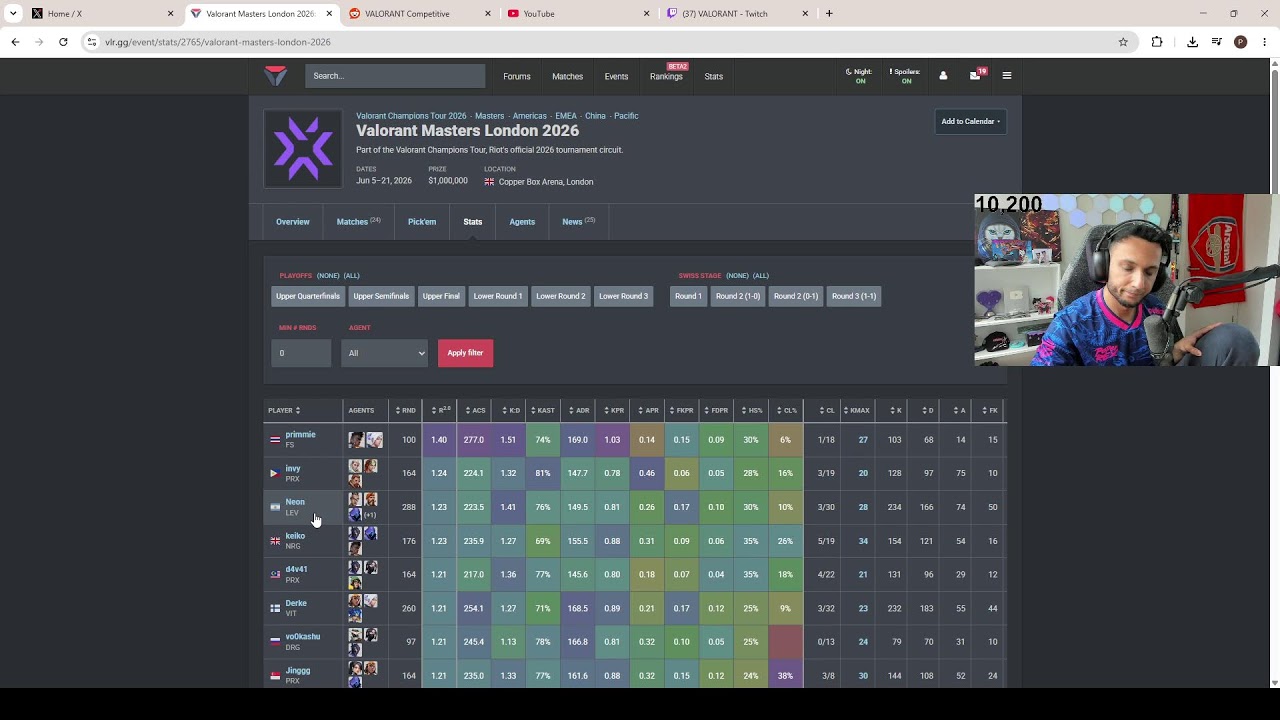Toggle the Lower Round 3 filter

tap(623, 296)
